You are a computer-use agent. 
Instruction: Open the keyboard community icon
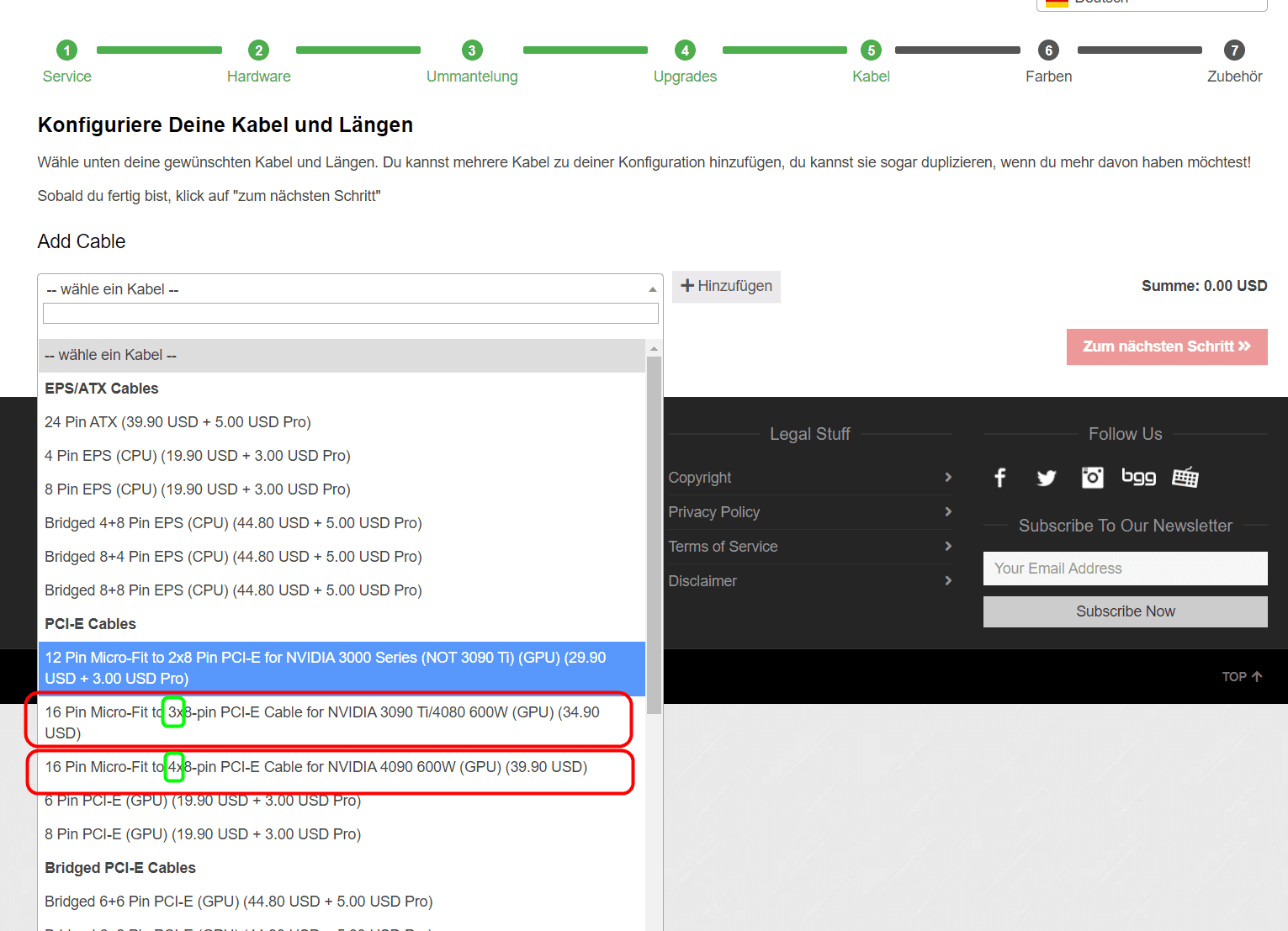click(1185, 477)
